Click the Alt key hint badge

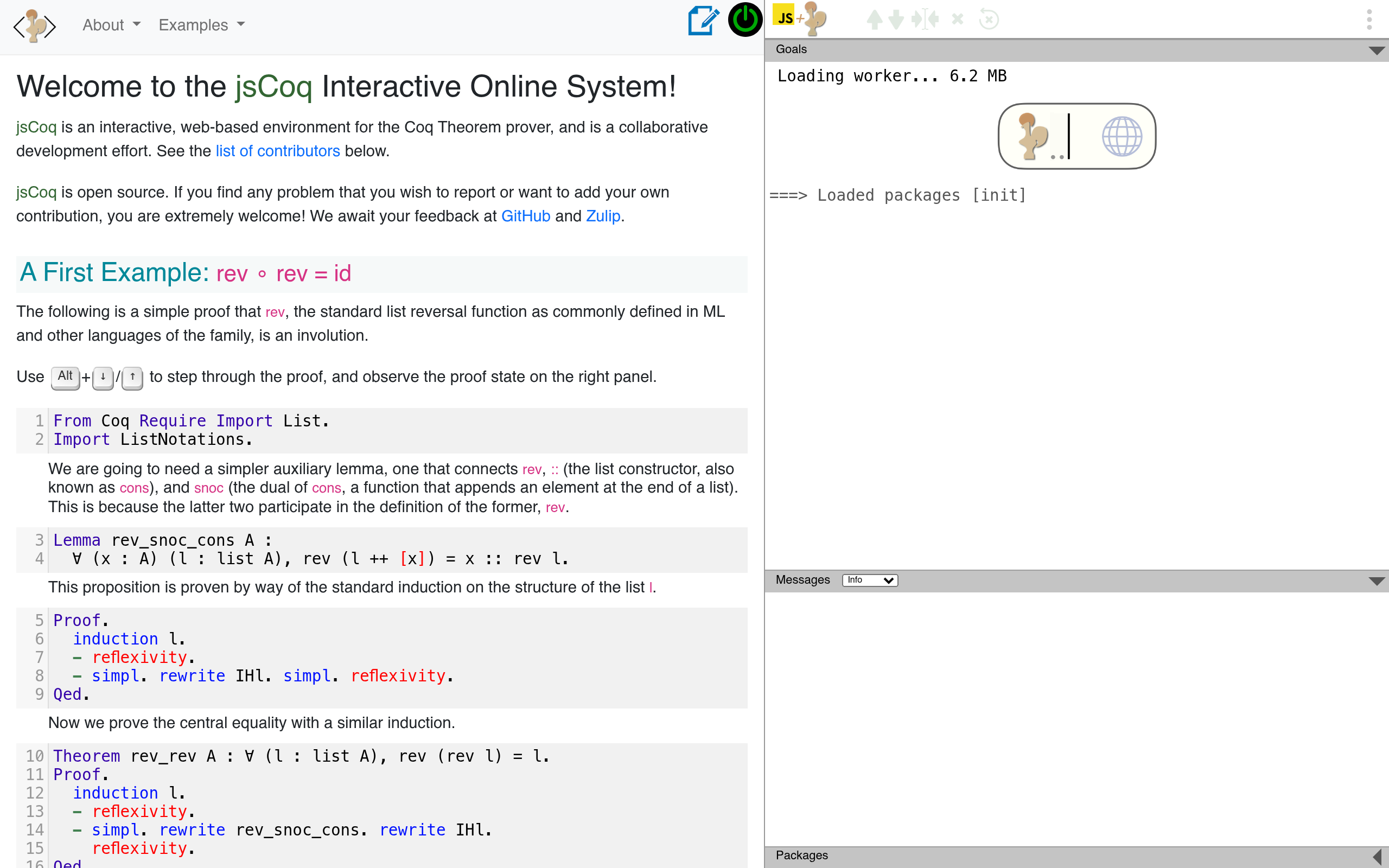pos(66,377)
